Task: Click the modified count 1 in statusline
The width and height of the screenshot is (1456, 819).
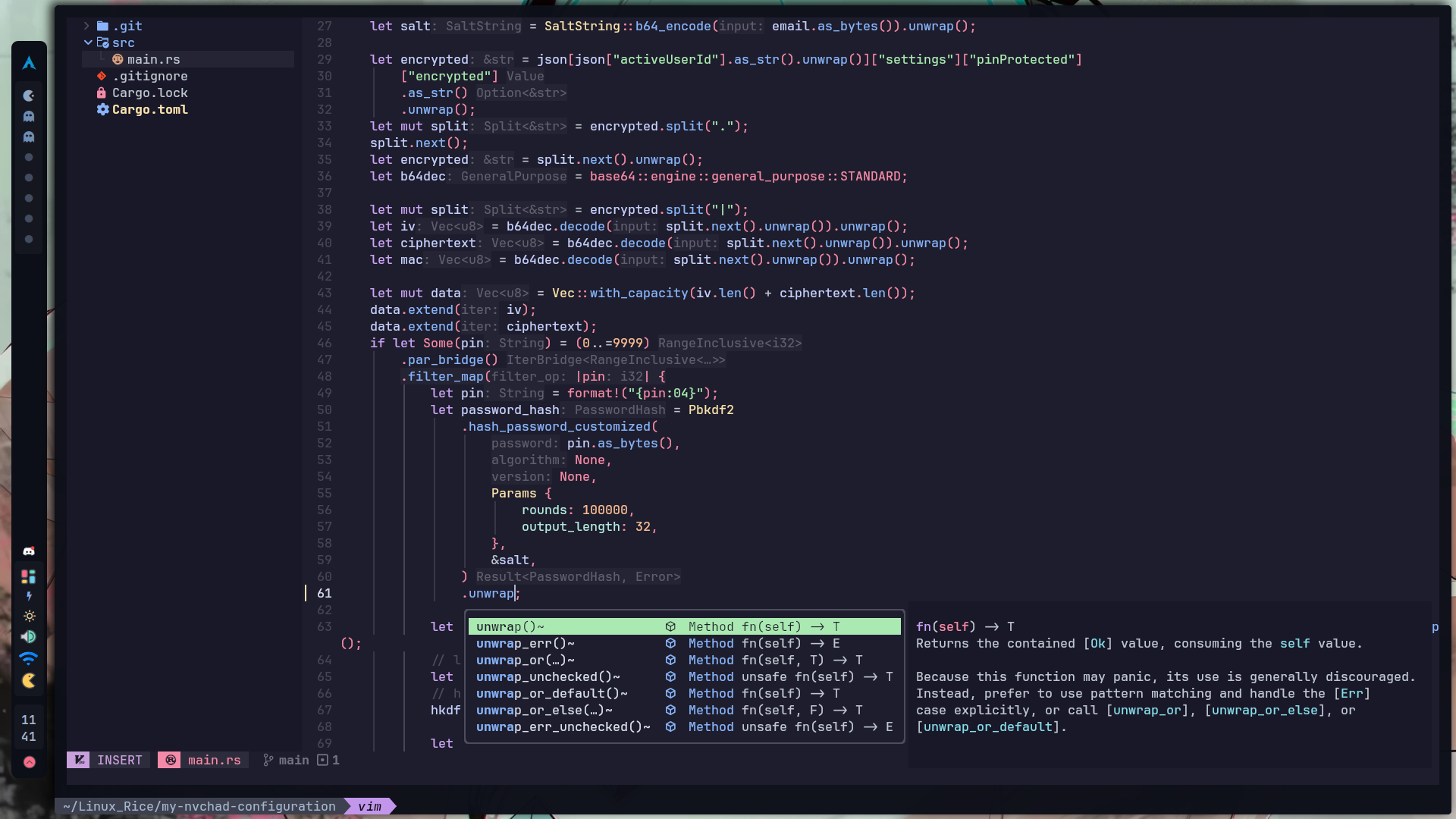Action: tap(328, 760)
